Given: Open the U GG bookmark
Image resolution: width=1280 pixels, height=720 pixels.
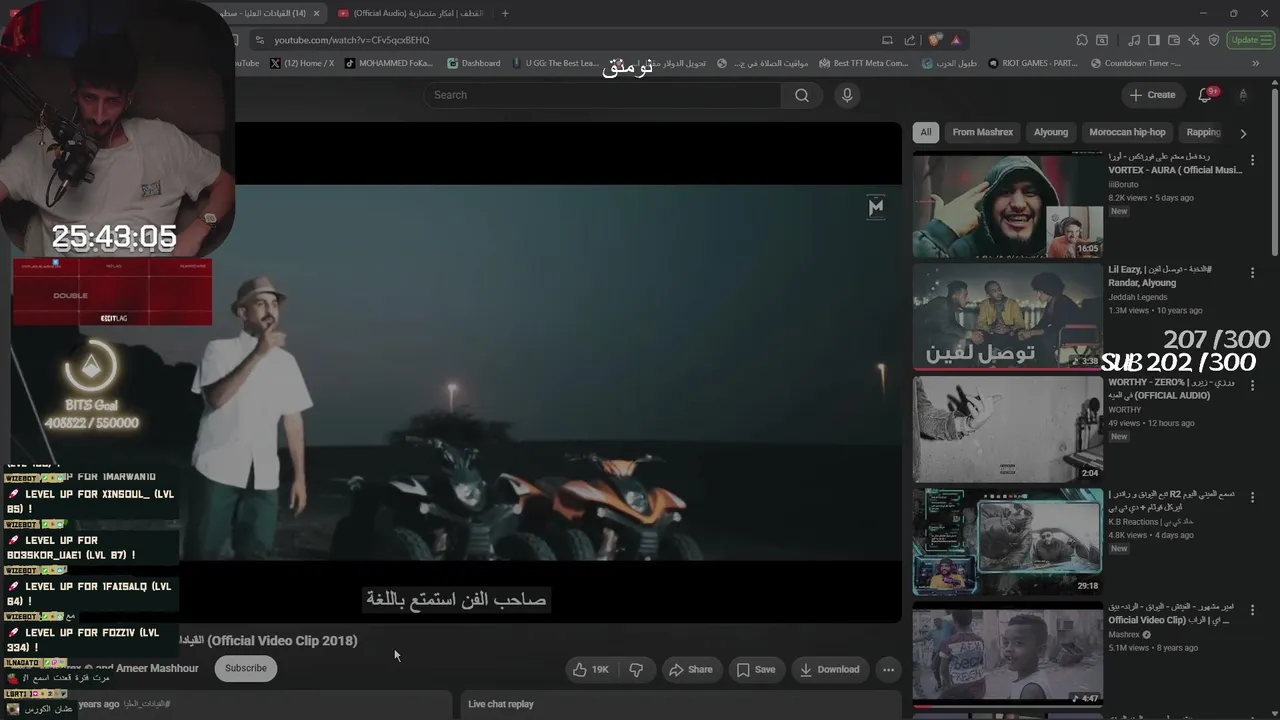Looking at the screenshot, I should coord(555,63).
